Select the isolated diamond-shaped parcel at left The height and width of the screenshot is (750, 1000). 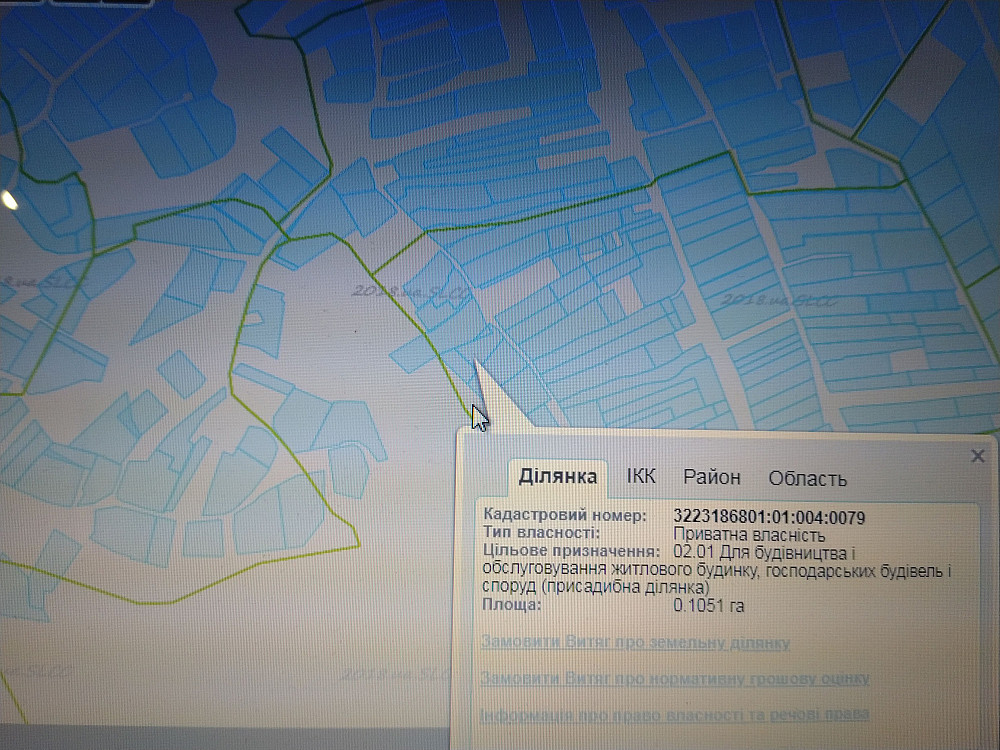181,373
